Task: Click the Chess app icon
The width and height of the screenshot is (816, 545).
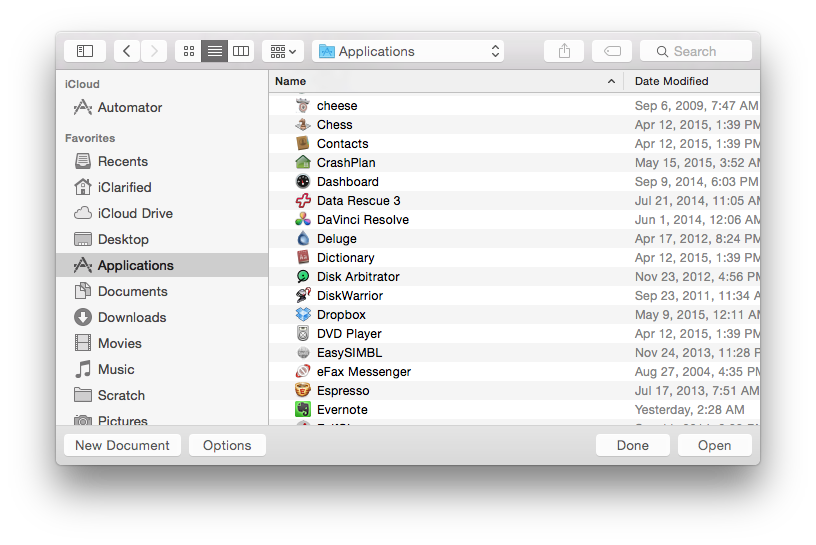Action: [x=303, y=124]
